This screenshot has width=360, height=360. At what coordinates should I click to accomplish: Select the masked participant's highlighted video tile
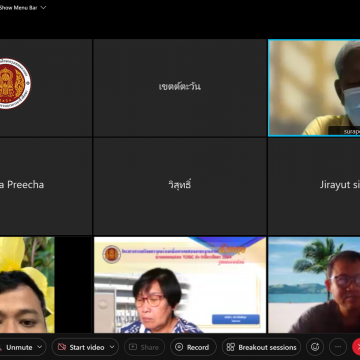coord(314,88)
